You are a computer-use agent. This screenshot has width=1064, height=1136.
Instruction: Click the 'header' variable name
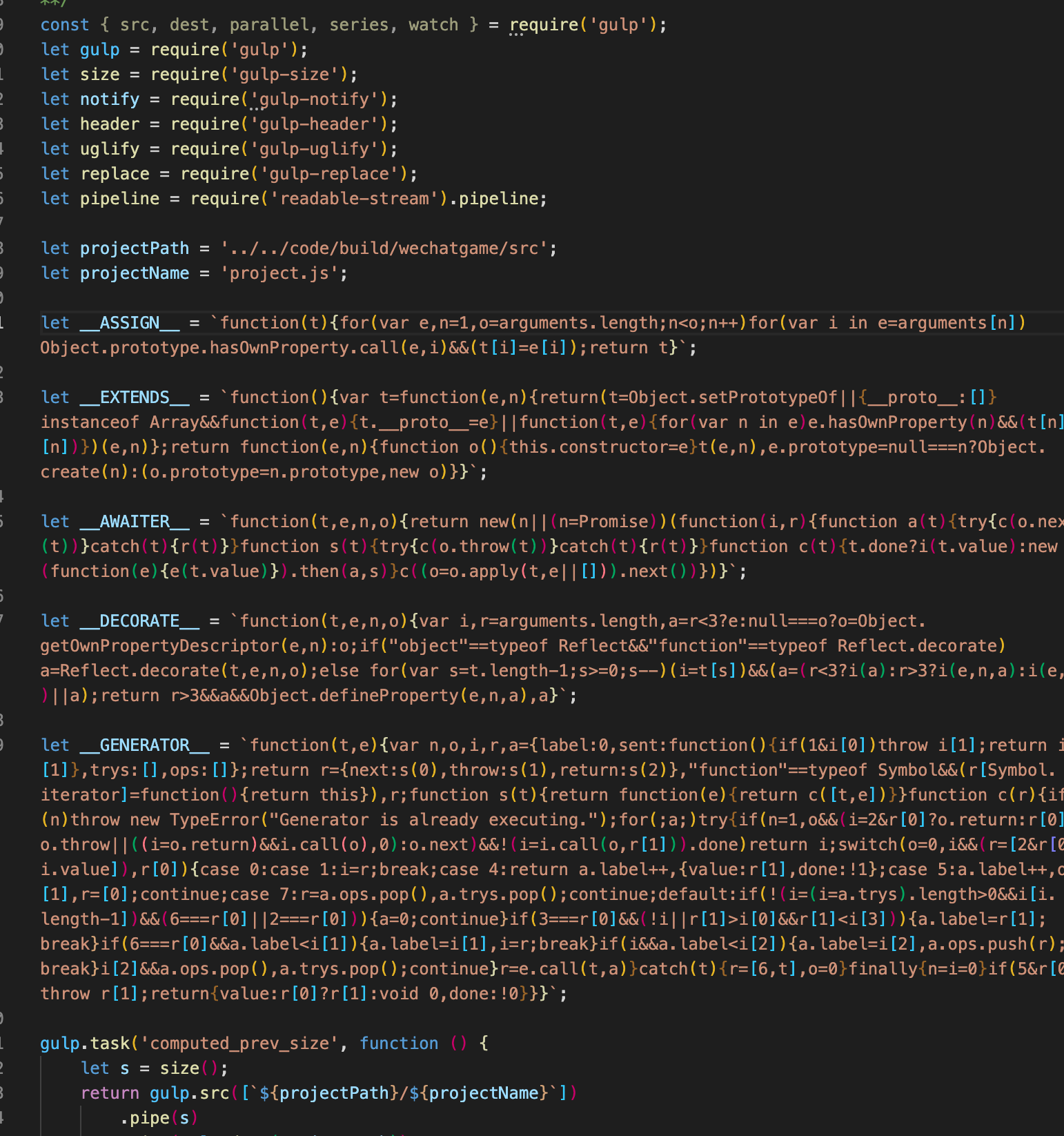pyautogui.click(x=110, y=124)
